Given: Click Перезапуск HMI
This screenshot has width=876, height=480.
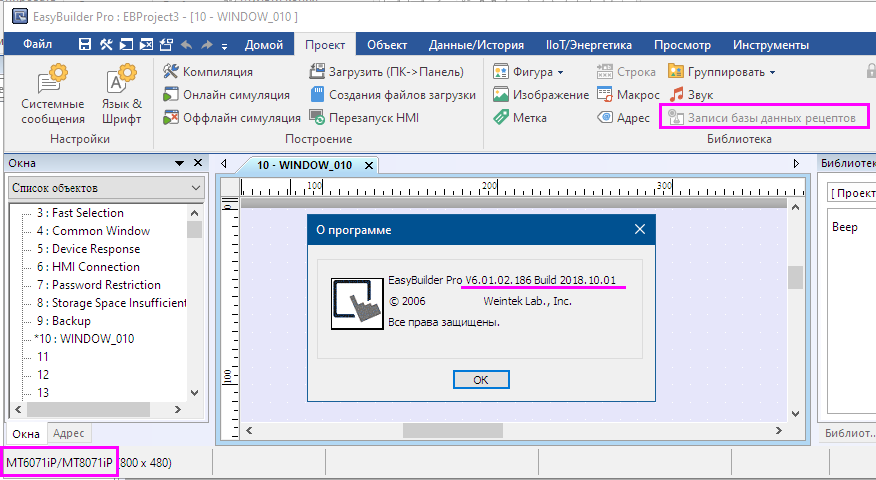Looking at the screenshot, I should point(364,118).
